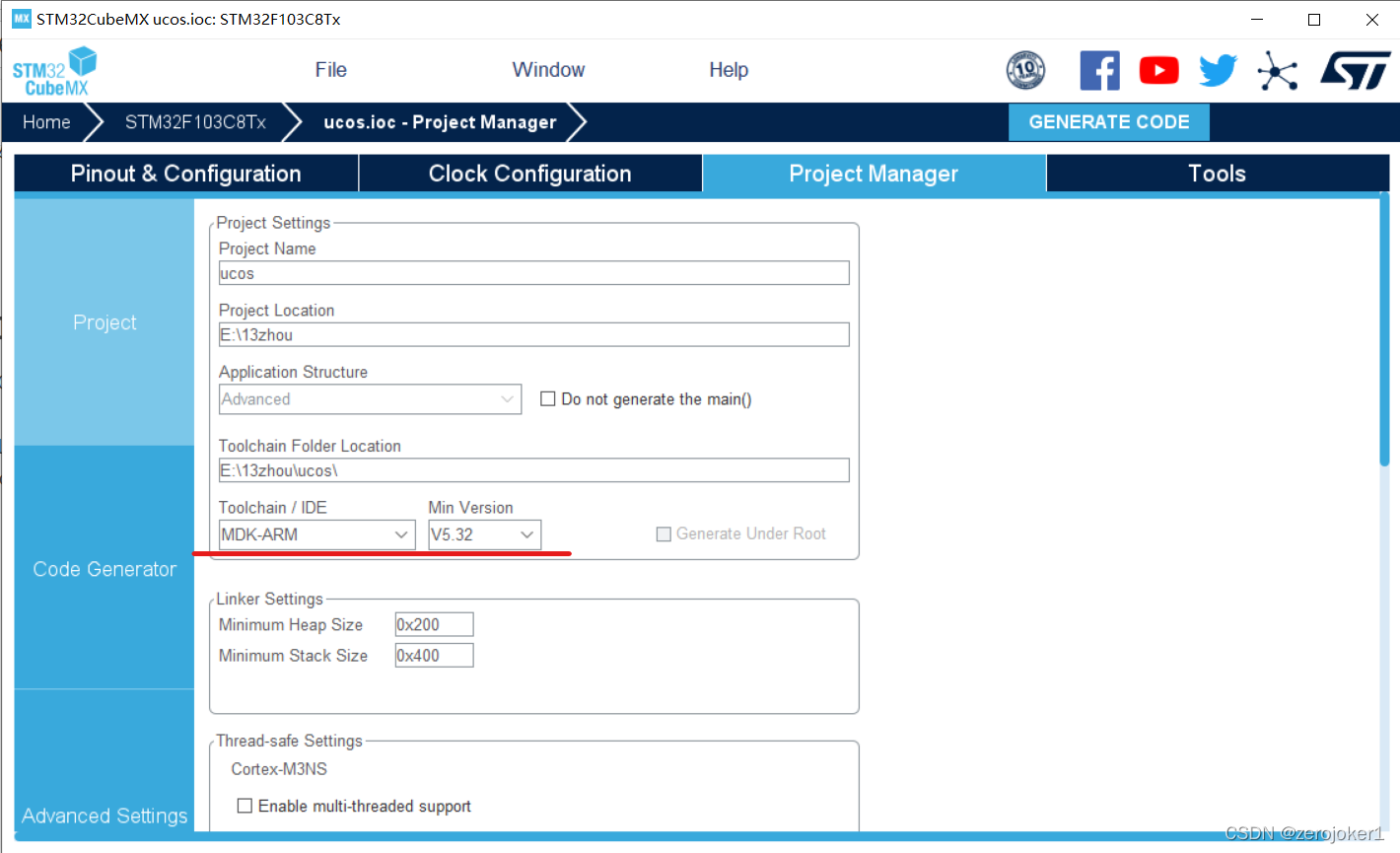Click the ST community network icon
Viewport: 1400px width, 853px height.
(x=1278, y=70)
